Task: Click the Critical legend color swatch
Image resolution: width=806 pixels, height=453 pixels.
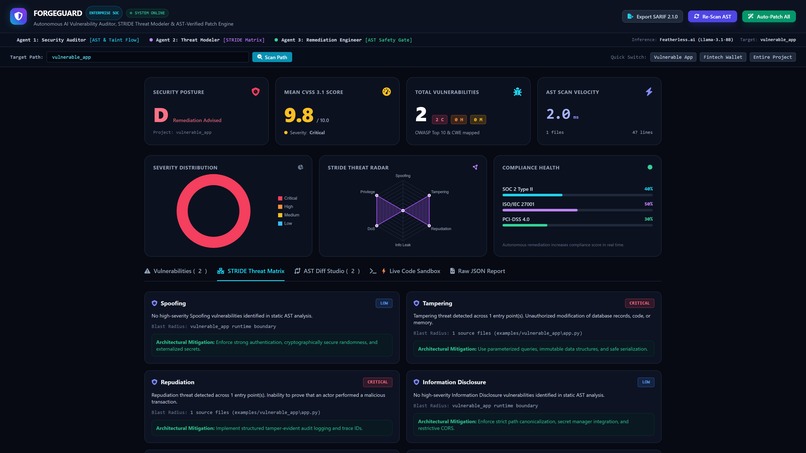Action: pos(280,198)
